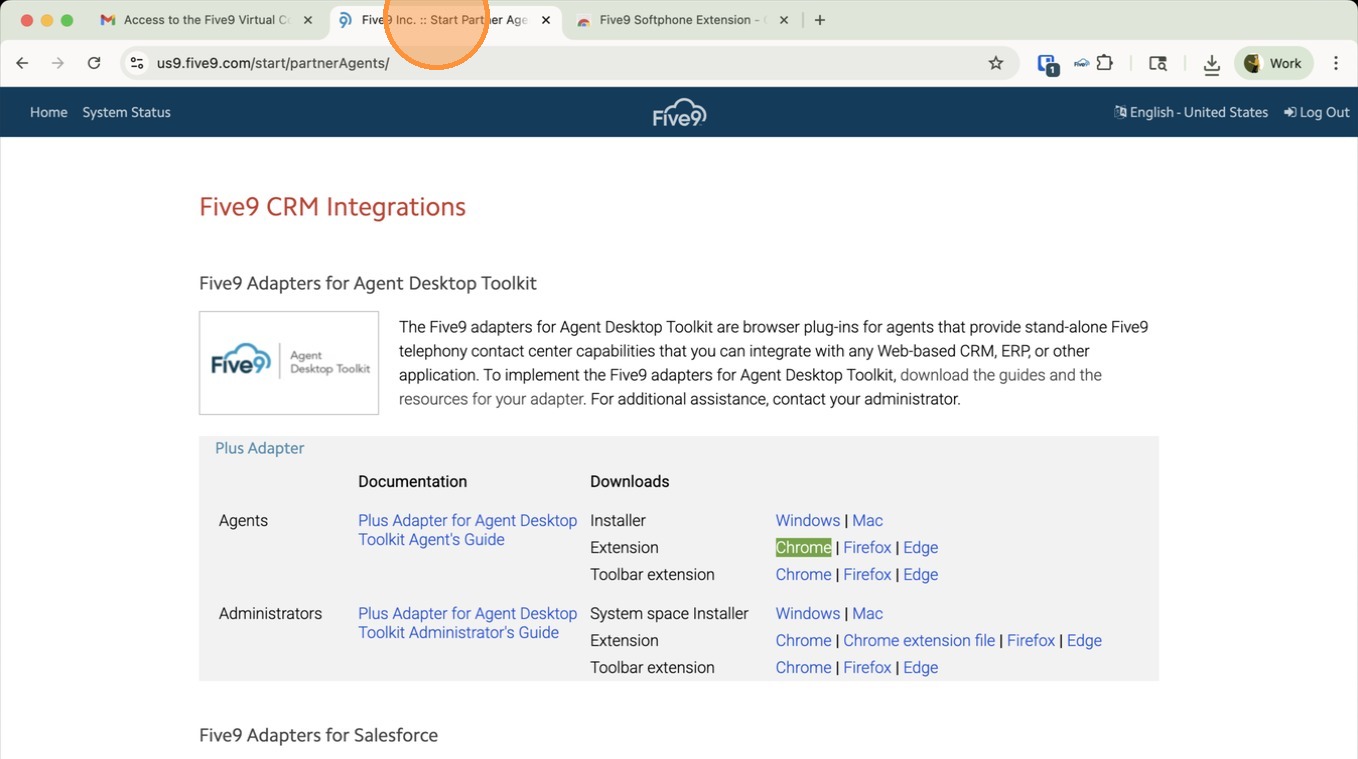The width and height of the screenshot is (1358, 759).
Task: Switch to Five9 Softphone Extension tab
Action: click(x=683, y=20)
